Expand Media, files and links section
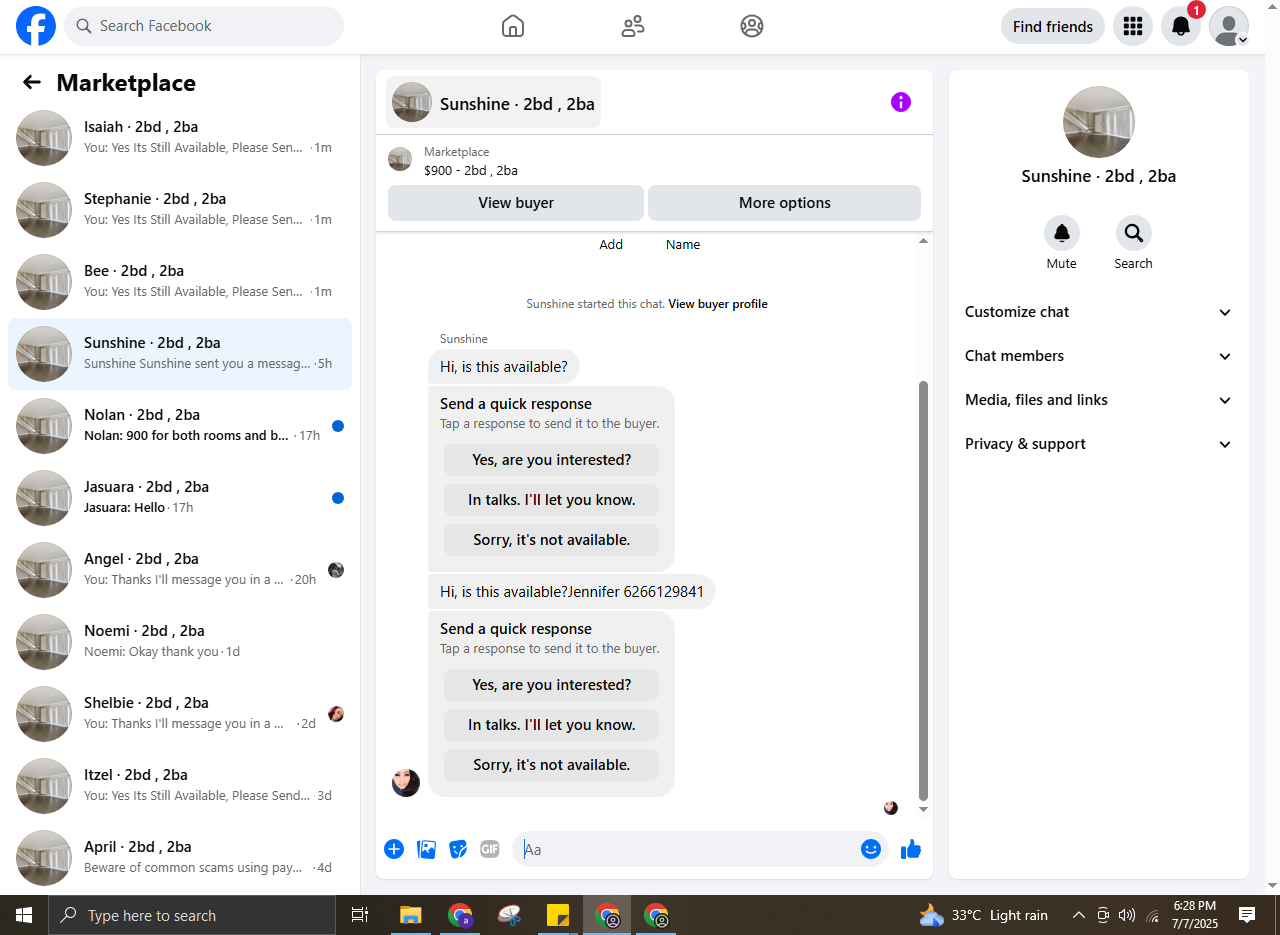Image resolution: width=1280 pixels, height=935 pixels. pyautogui.click(x=1099, y=400)
